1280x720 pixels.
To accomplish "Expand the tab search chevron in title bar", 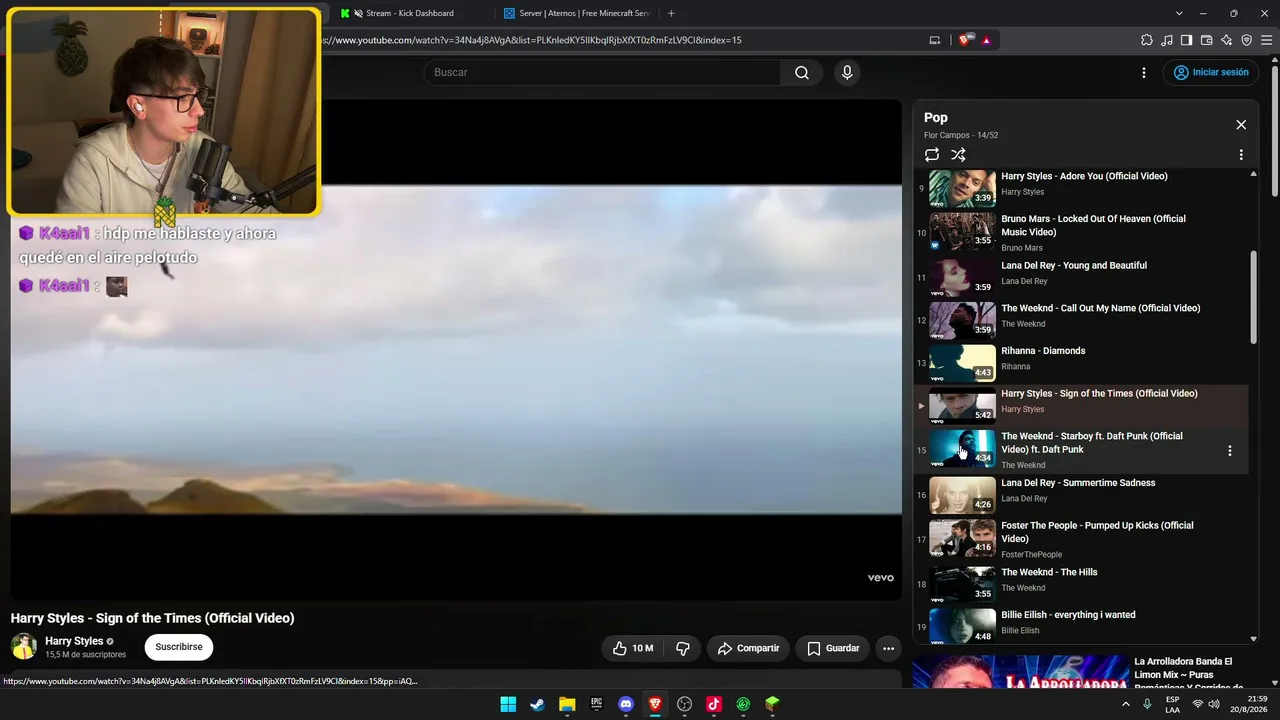I will 1179,13.
